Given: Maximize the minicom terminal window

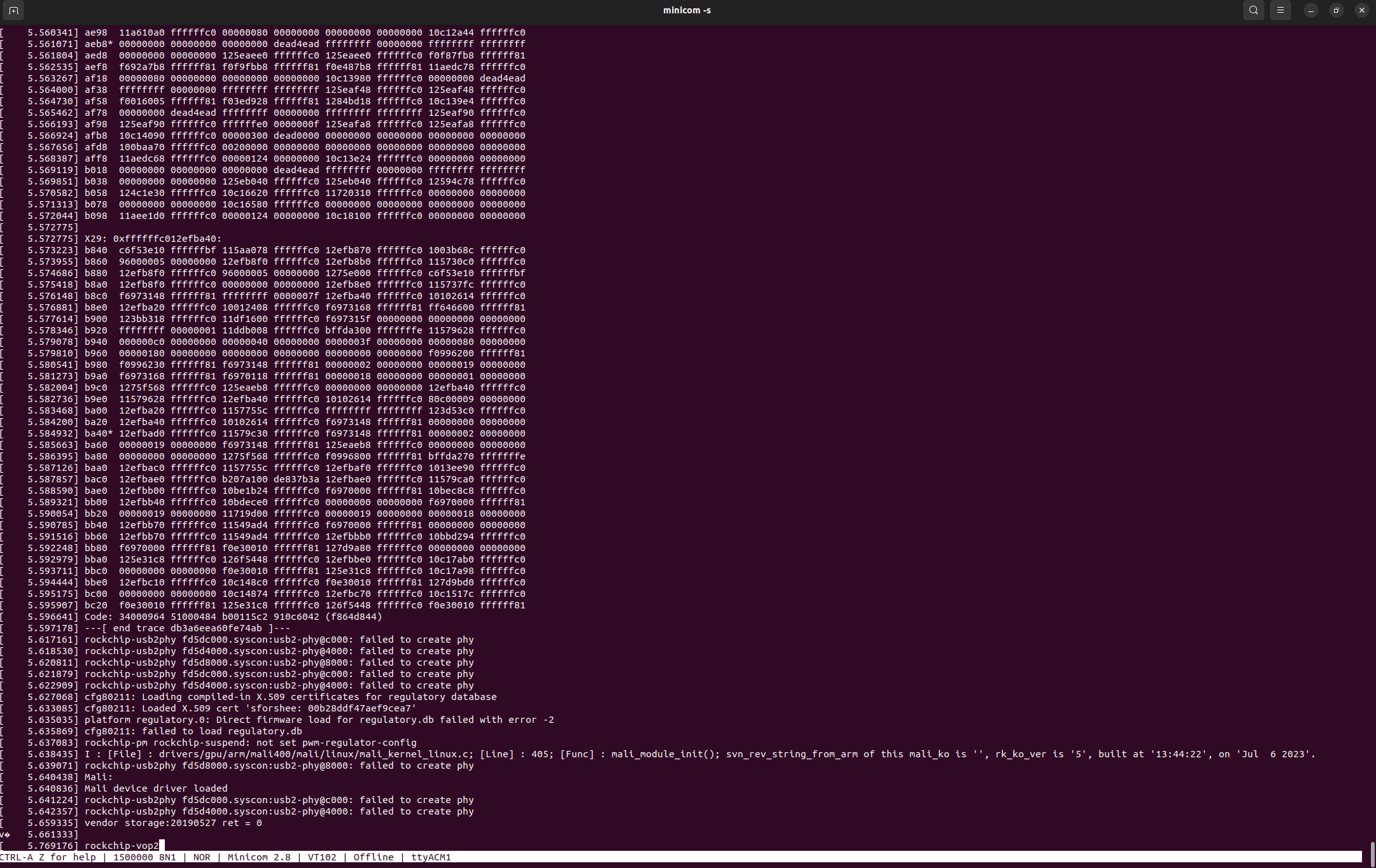Looking at the screenshot, I should 1336,10.
